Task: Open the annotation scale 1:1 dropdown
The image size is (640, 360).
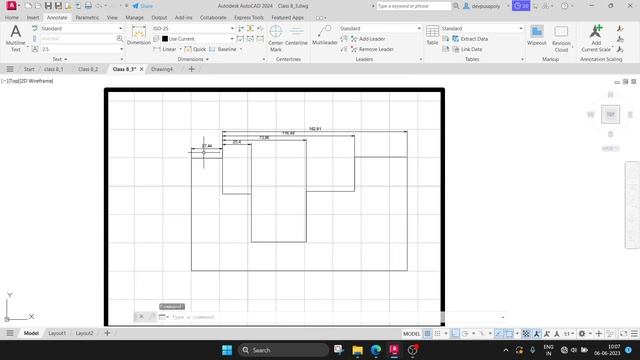Action: coord(569,333)
